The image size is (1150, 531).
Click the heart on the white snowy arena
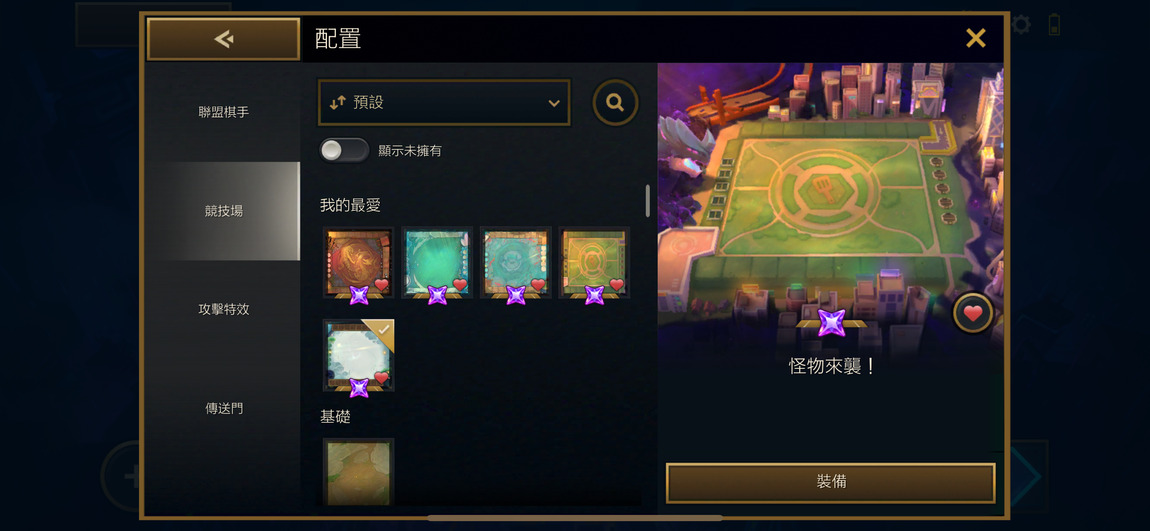[381, 378]
